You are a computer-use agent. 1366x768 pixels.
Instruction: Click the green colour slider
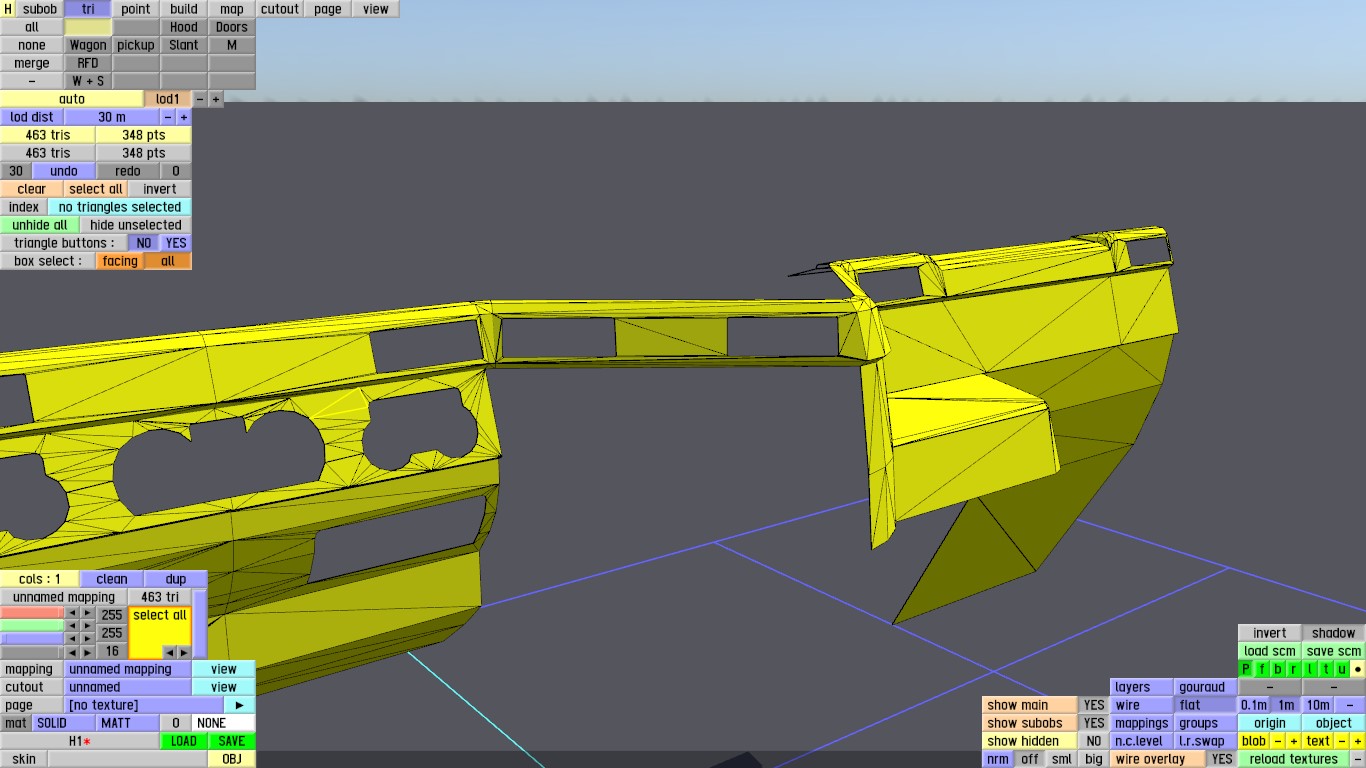pos(32,626)
